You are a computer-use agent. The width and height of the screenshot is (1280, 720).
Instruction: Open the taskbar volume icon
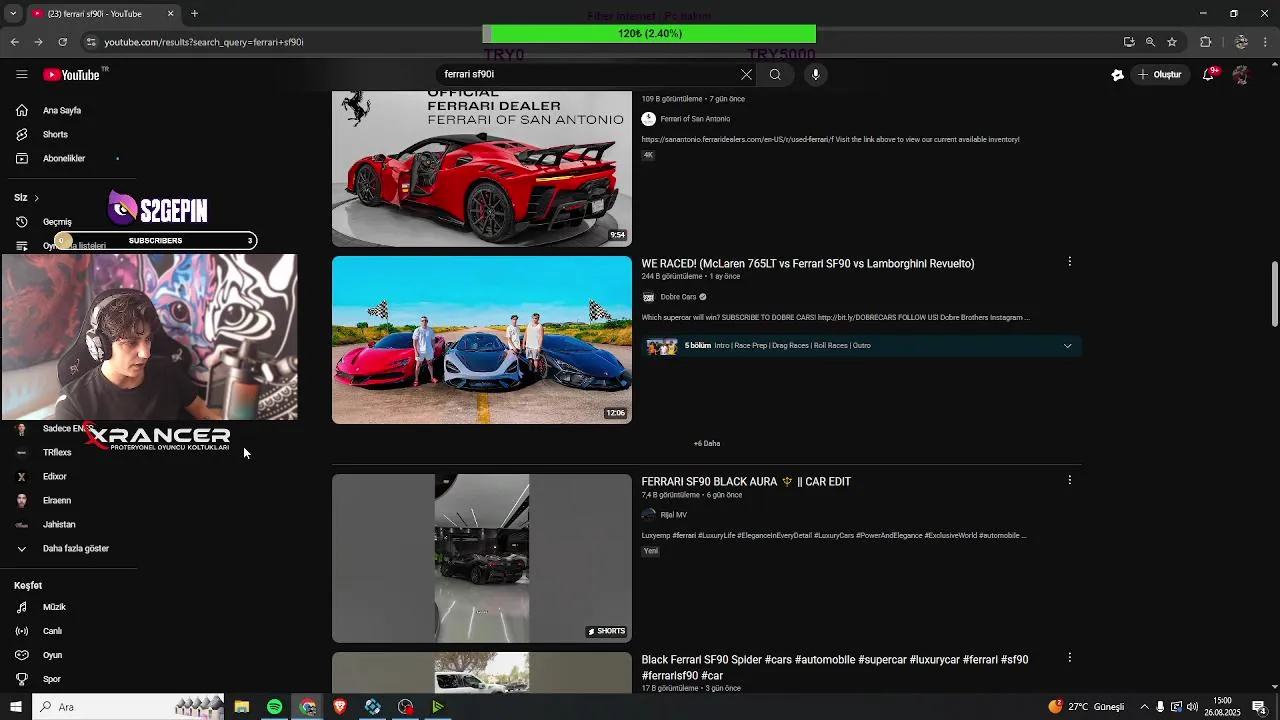pyautogui.click(x=1192, y=707)
